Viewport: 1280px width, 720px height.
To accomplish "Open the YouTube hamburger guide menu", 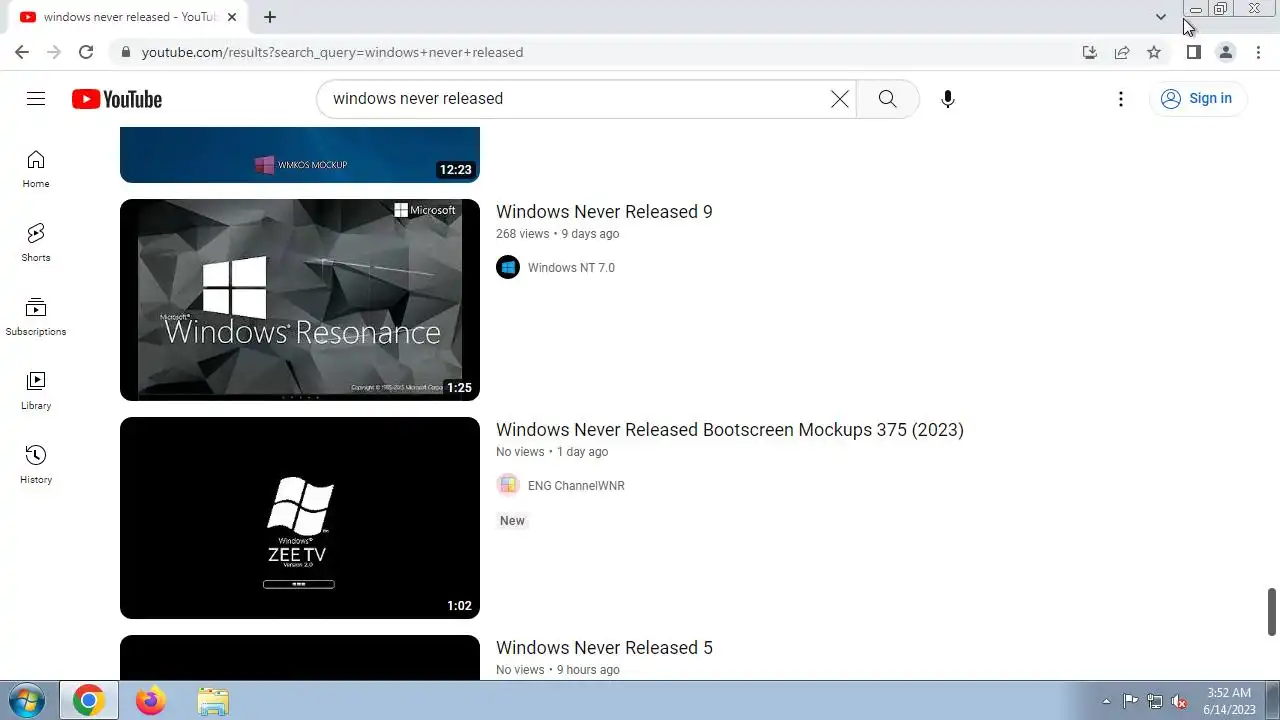I will click(36, 98).
